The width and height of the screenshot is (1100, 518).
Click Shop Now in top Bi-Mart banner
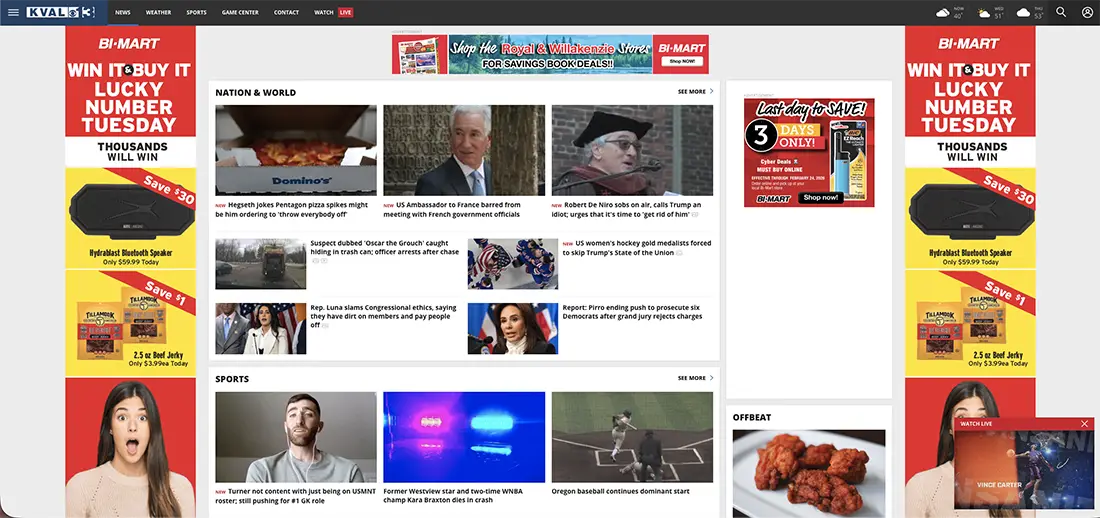pyautogui.click(x=682, y=62)
